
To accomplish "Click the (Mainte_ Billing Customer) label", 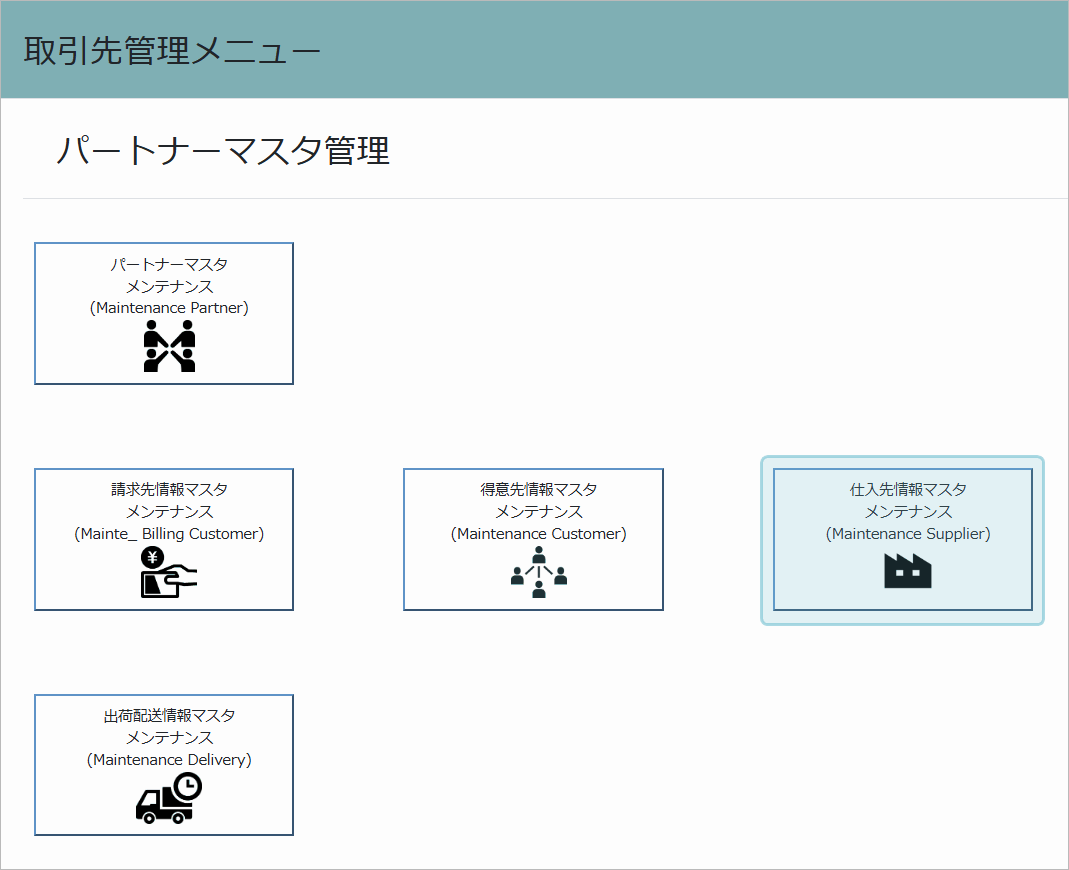I will [x=169, y=534].
